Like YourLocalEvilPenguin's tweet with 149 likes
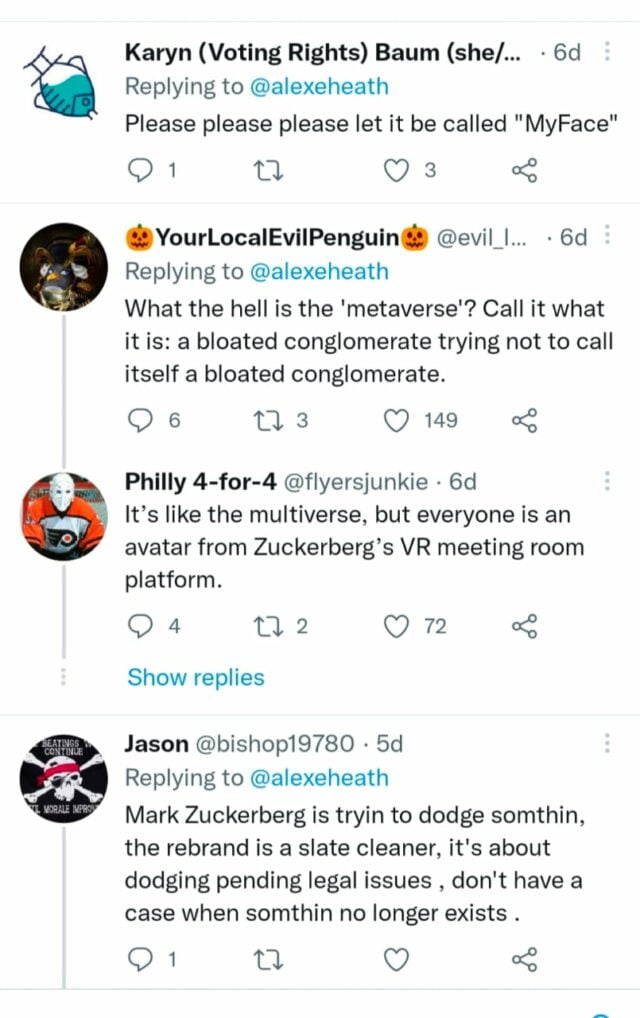This screenshot has width=640, height=1018. point(398,421)
